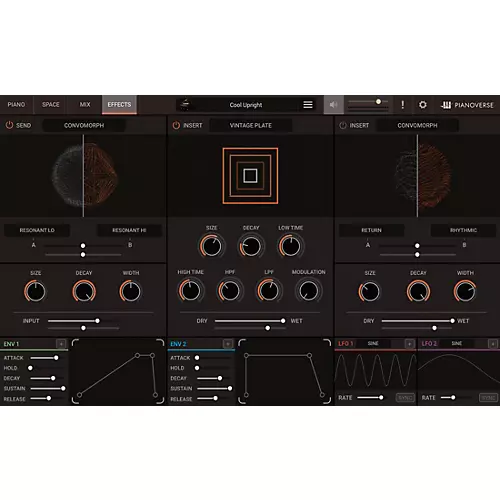
Task: Change the LFO 1 SINE waveform
Action: pos(373,344)
